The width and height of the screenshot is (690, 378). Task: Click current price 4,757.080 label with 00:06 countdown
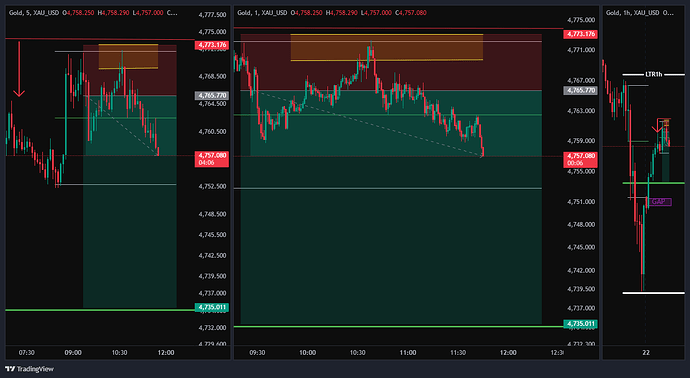click(580, 159)
